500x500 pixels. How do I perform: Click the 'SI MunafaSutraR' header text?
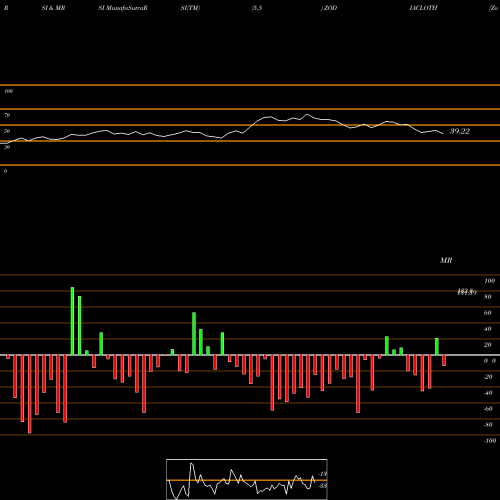click(123, 8)
